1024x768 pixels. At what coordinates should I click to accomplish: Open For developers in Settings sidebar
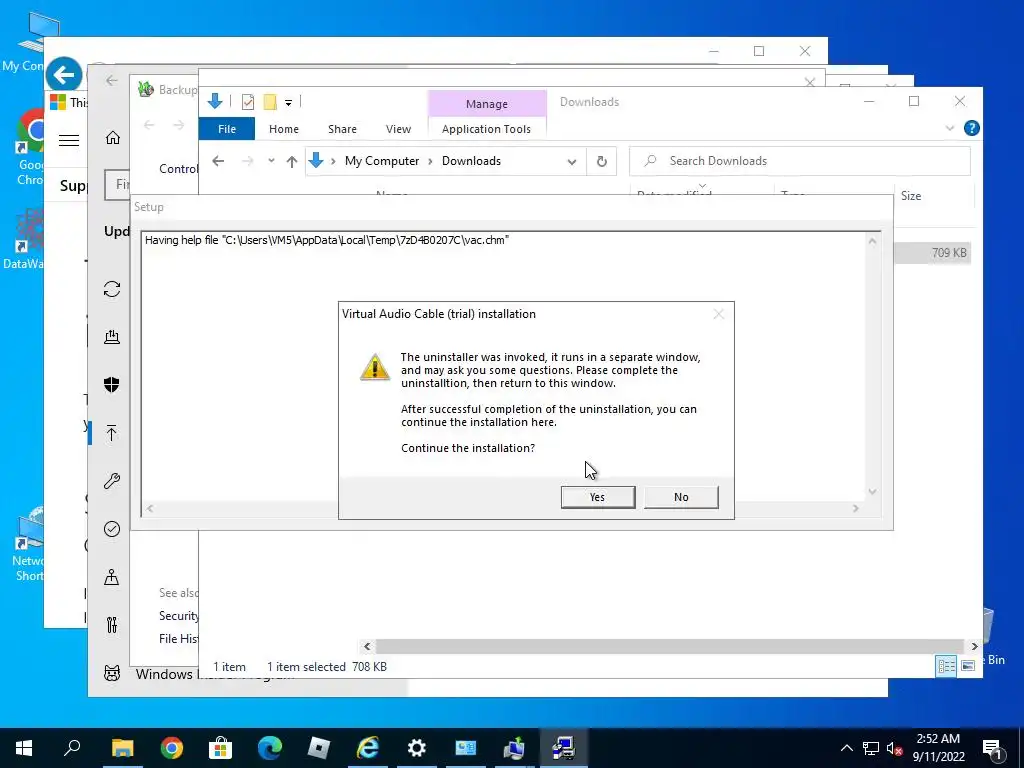pyautogui.click(x=112, y=625)
